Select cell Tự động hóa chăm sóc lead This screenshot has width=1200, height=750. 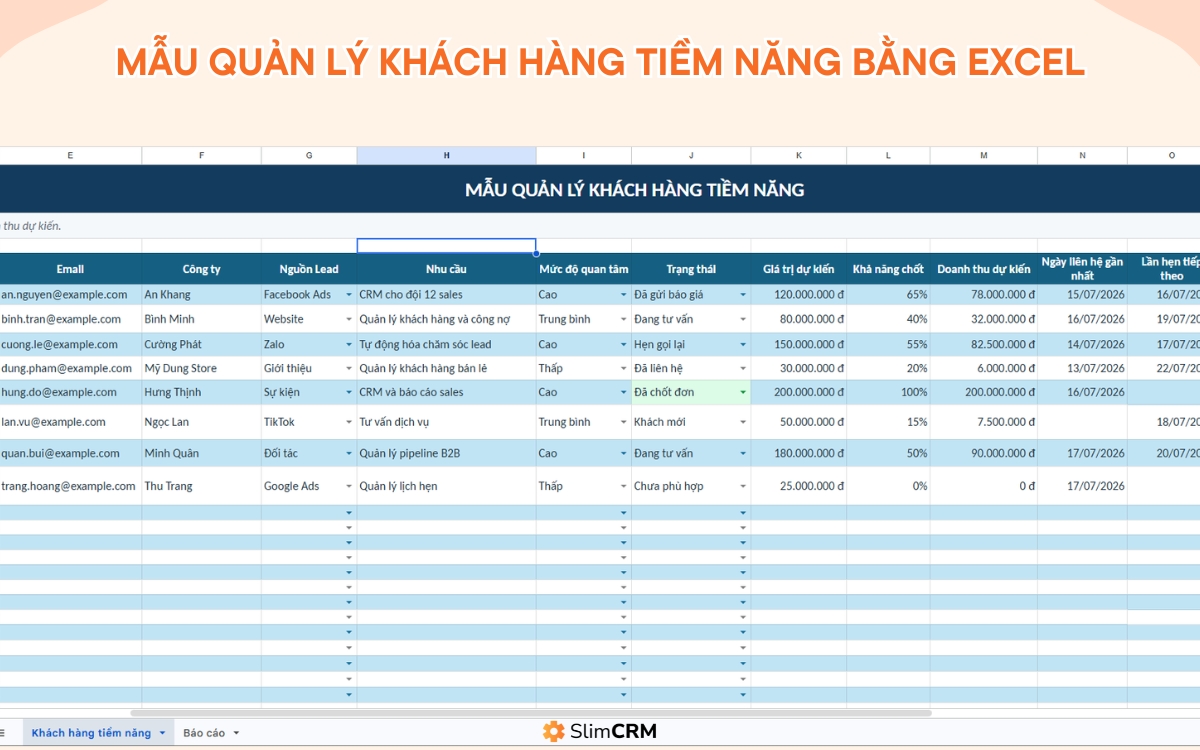tap(446, 344)
